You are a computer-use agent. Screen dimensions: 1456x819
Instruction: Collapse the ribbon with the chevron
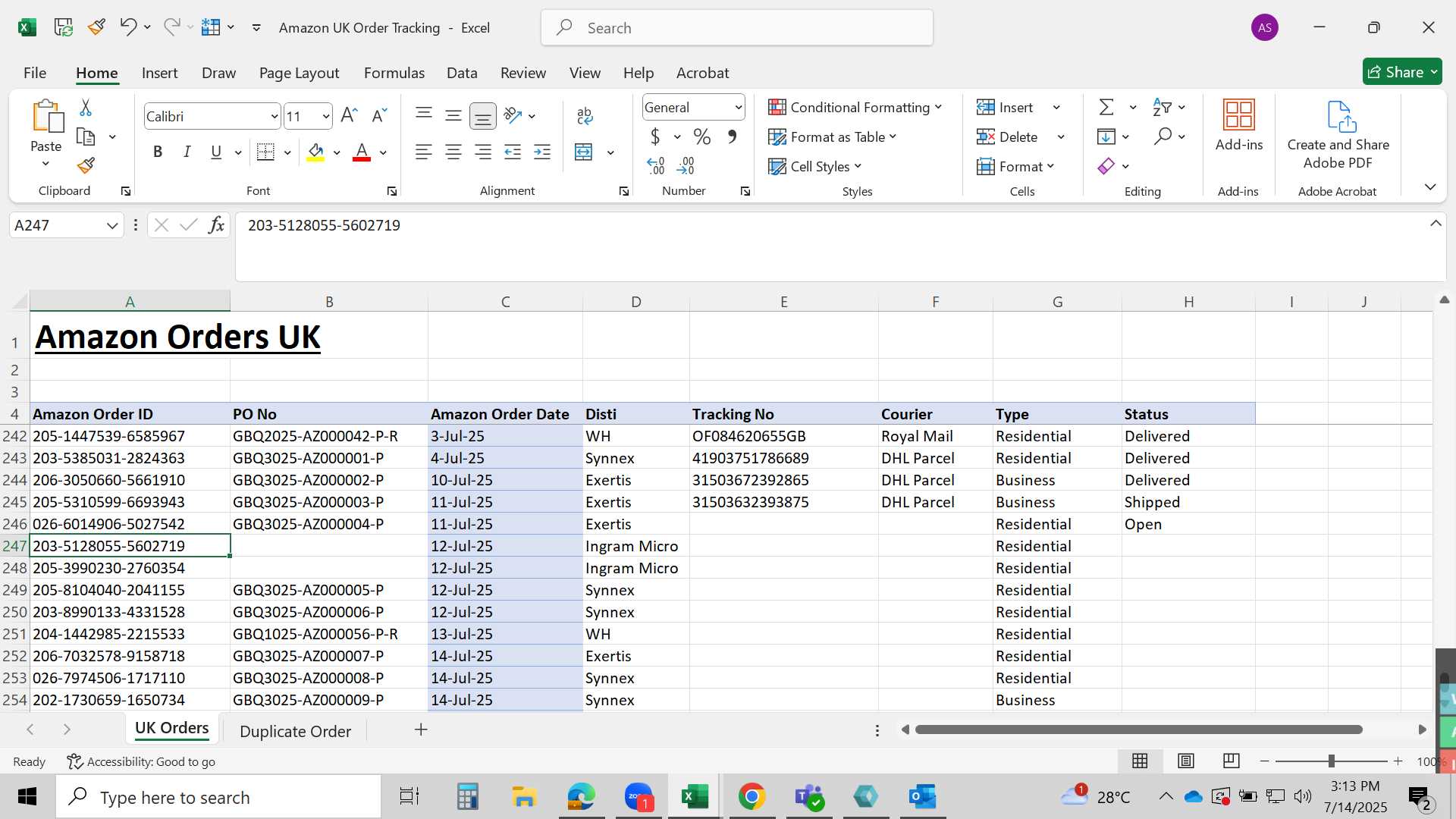(1430, 187)
